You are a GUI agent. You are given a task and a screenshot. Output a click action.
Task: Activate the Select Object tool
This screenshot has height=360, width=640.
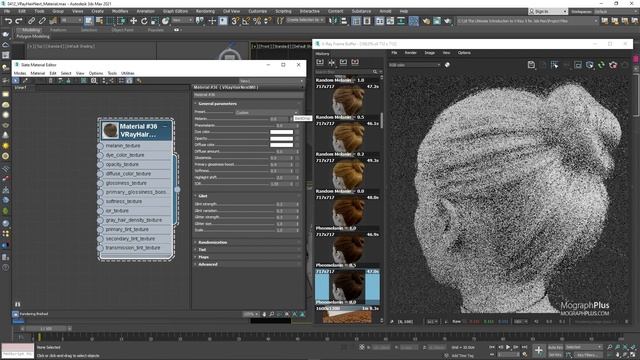point(89,21)
